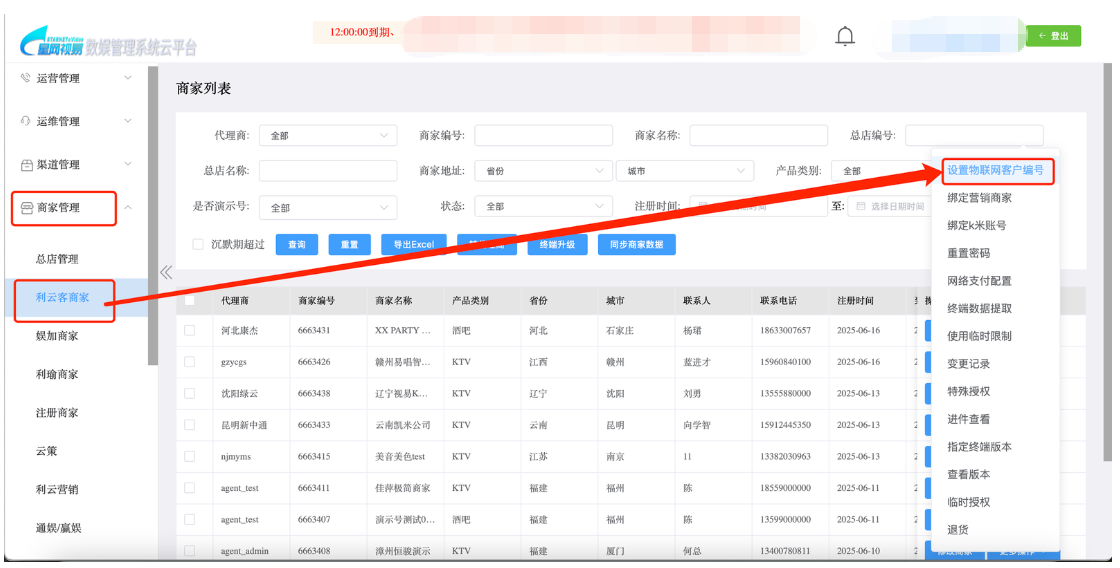
Task: Open the 省份 province dropdown
Action: [543, 171]
